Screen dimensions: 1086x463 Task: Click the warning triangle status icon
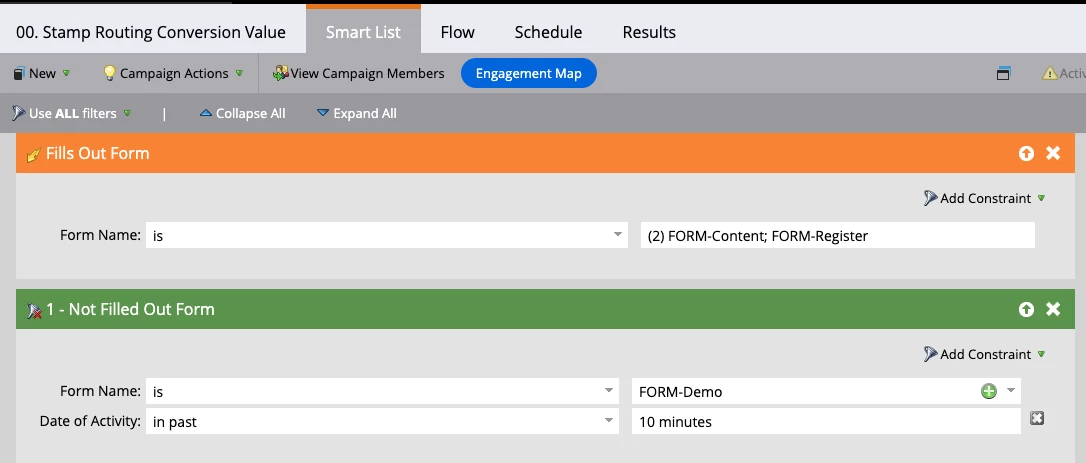[1050, 73]
